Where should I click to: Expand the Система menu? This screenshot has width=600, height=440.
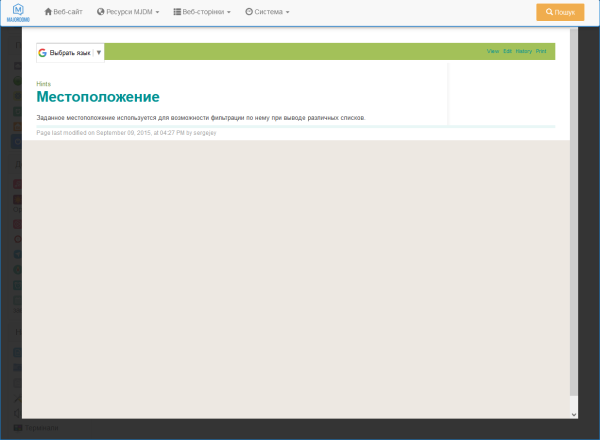click(267, 12)
